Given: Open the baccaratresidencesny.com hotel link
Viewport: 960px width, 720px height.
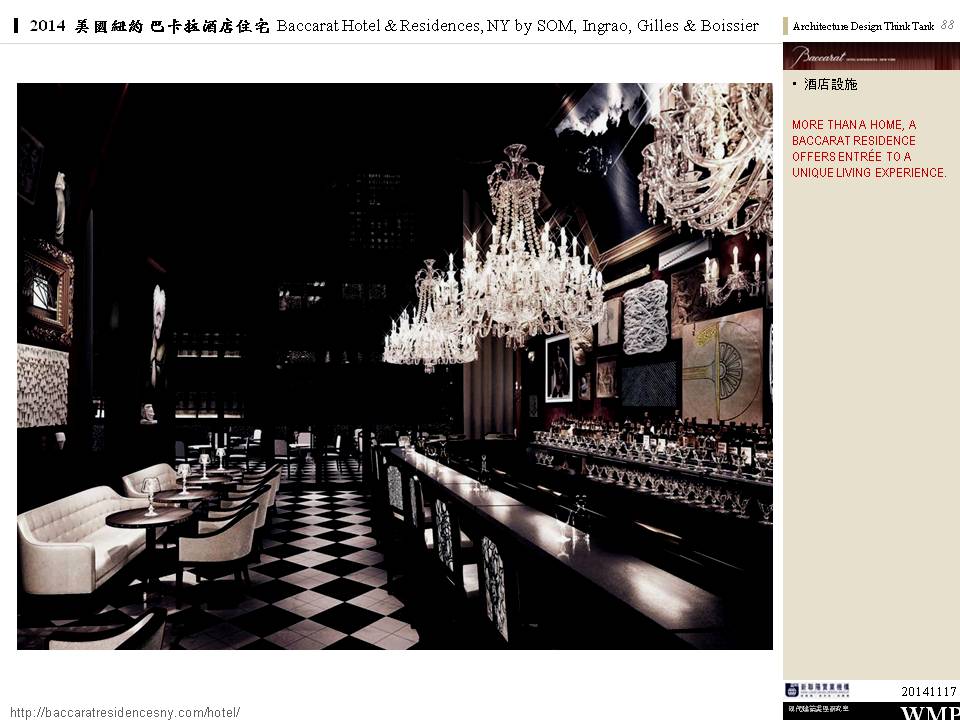Looking at the screenshot, I should coord(128,712).
